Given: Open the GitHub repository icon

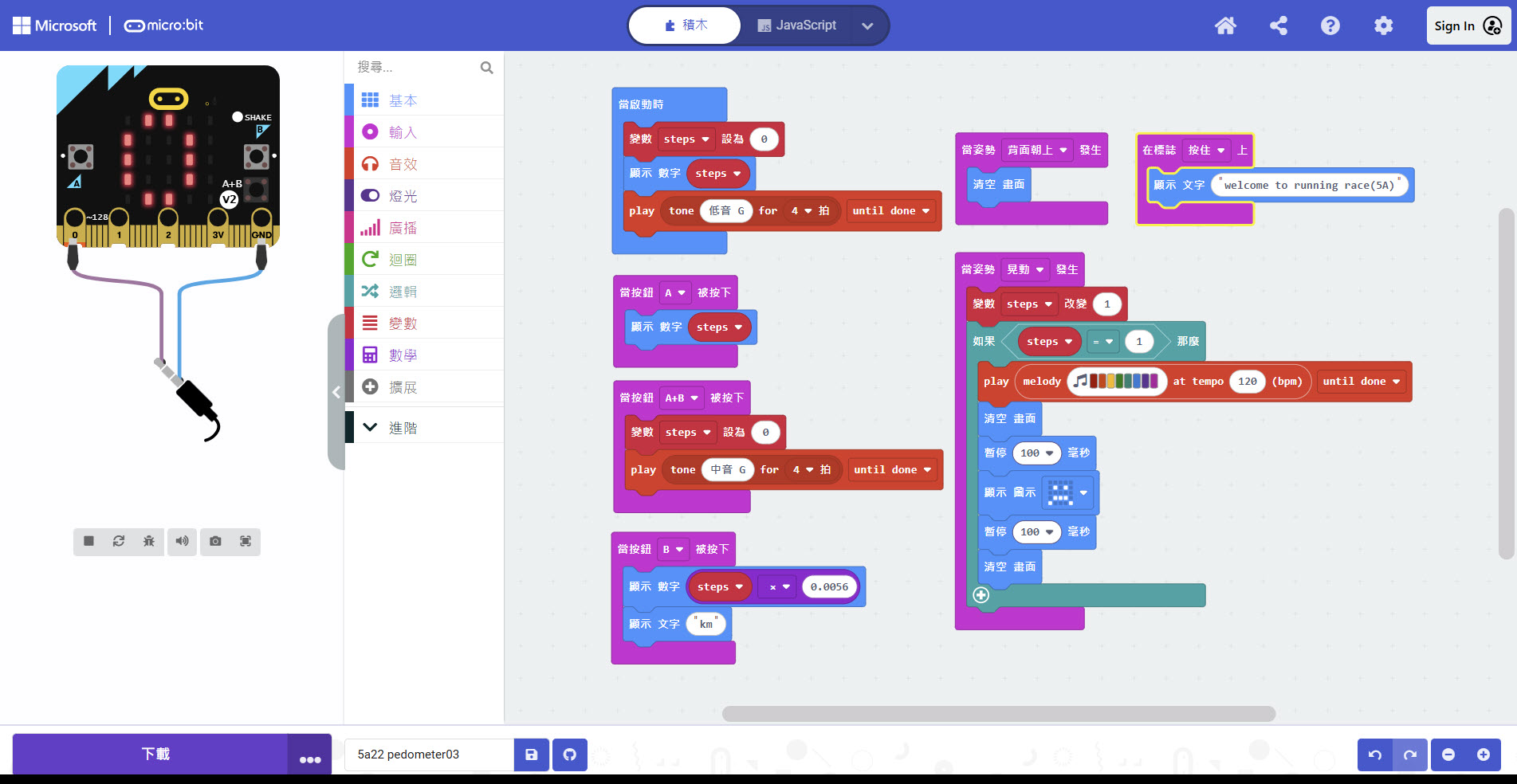Looking at the screenshot, I should click(569, 755).
